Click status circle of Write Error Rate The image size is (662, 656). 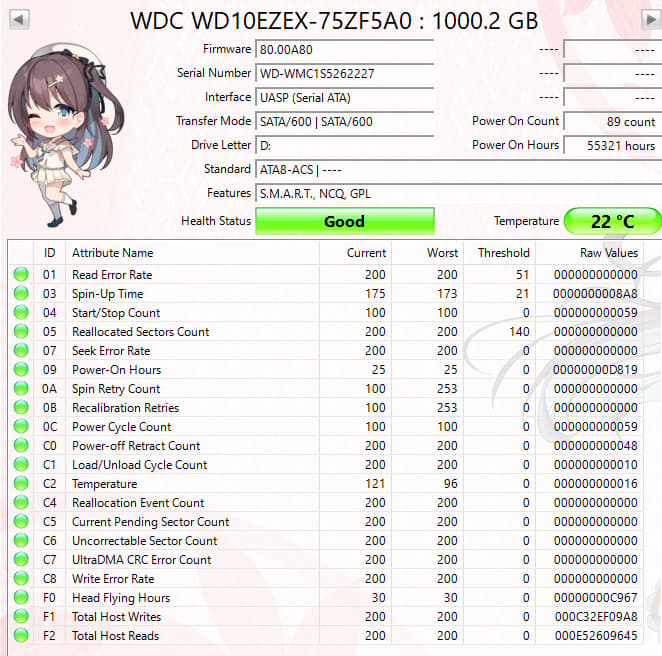pos(21,578)
